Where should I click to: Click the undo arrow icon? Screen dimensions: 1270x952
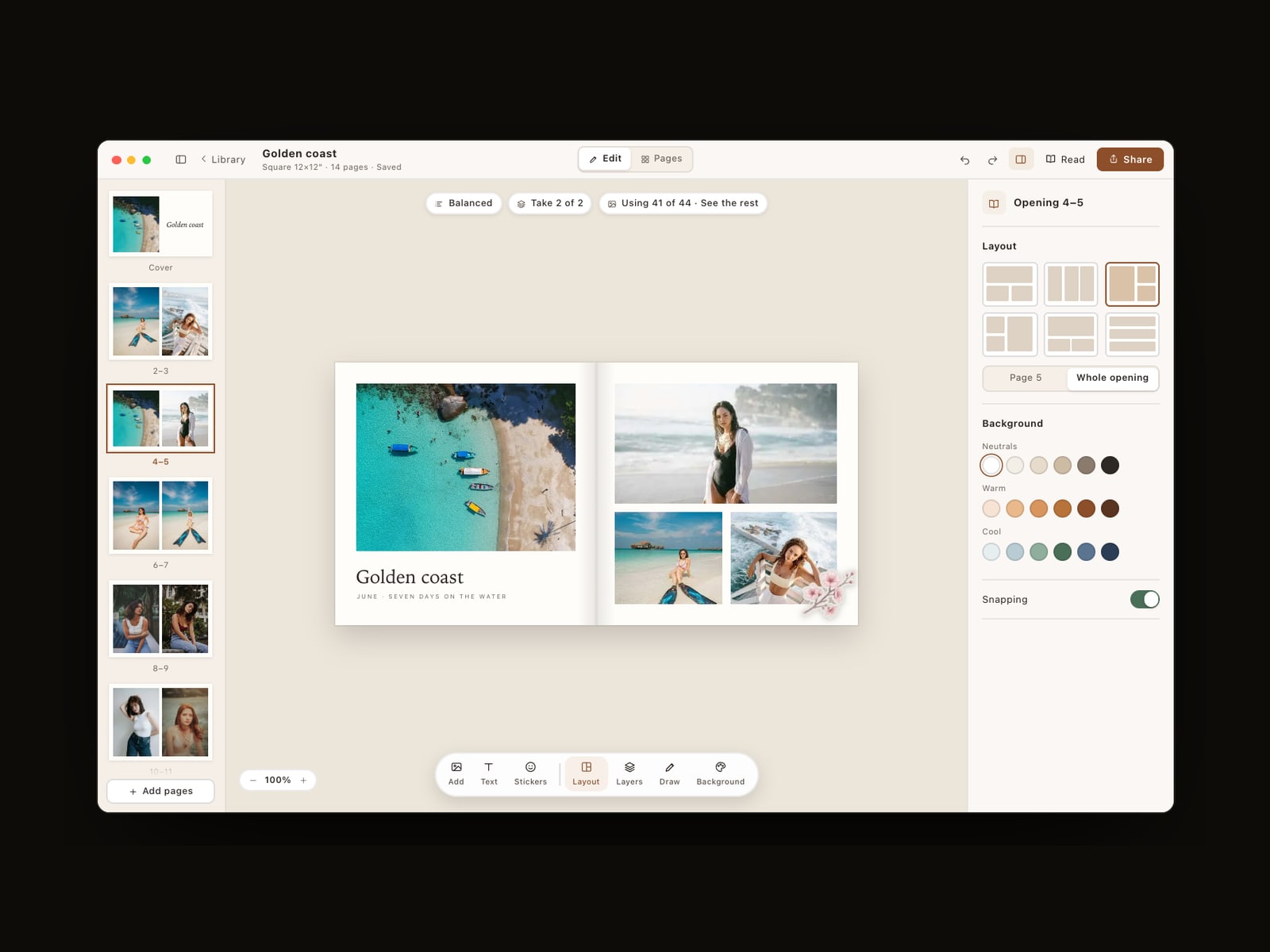click(965, 160)
